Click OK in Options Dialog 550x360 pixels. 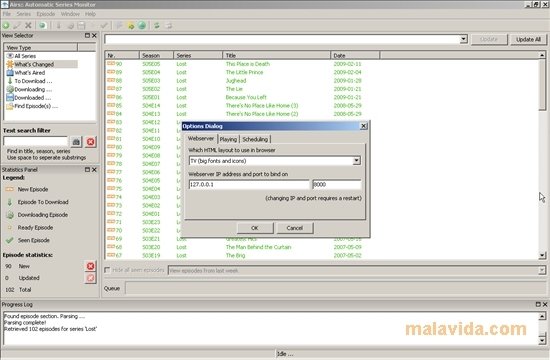(255, 228)
